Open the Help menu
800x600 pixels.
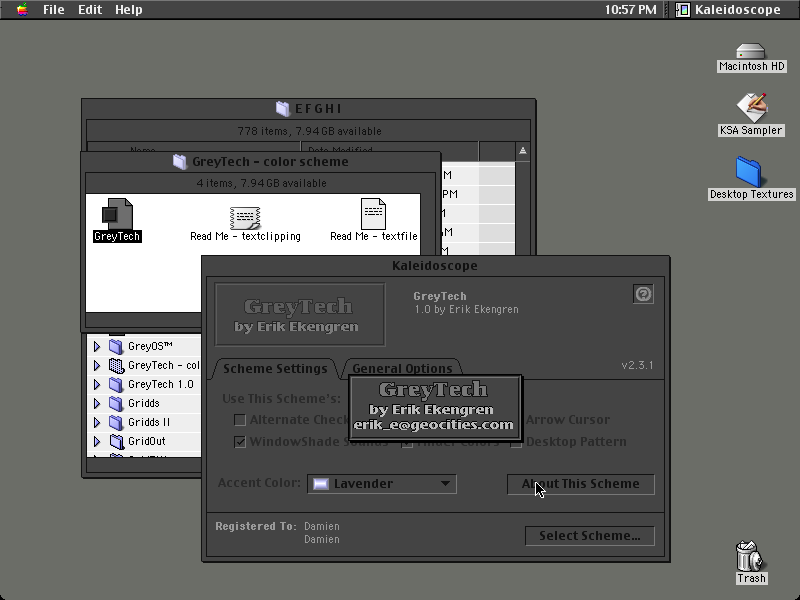(129, 10)
